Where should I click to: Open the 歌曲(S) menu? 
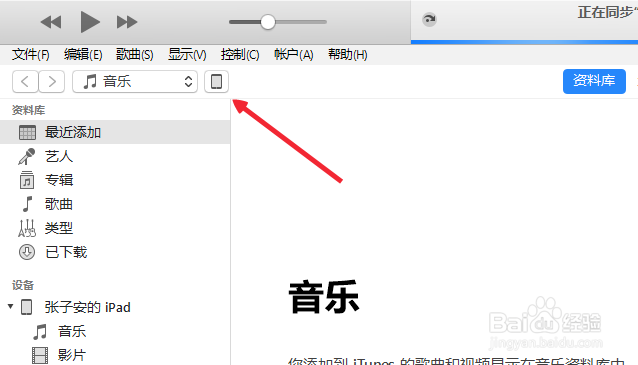135,55
